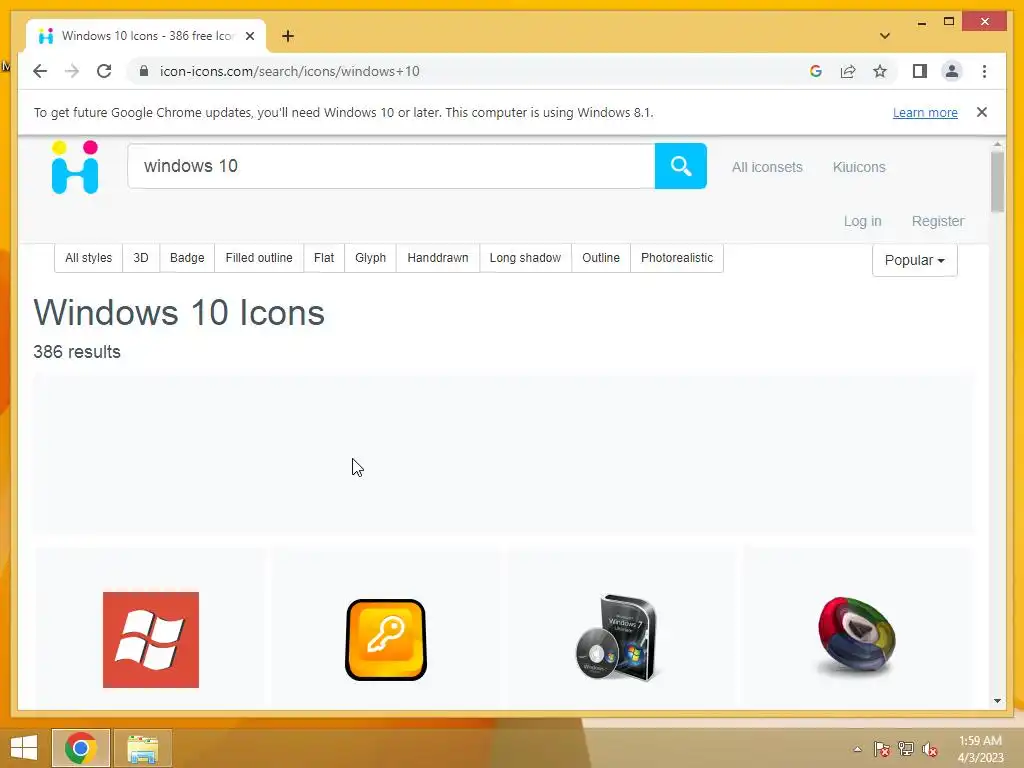Screen dimensions: 1024x768
Task: Click the browser back arrow
Action: coord(40,71)
